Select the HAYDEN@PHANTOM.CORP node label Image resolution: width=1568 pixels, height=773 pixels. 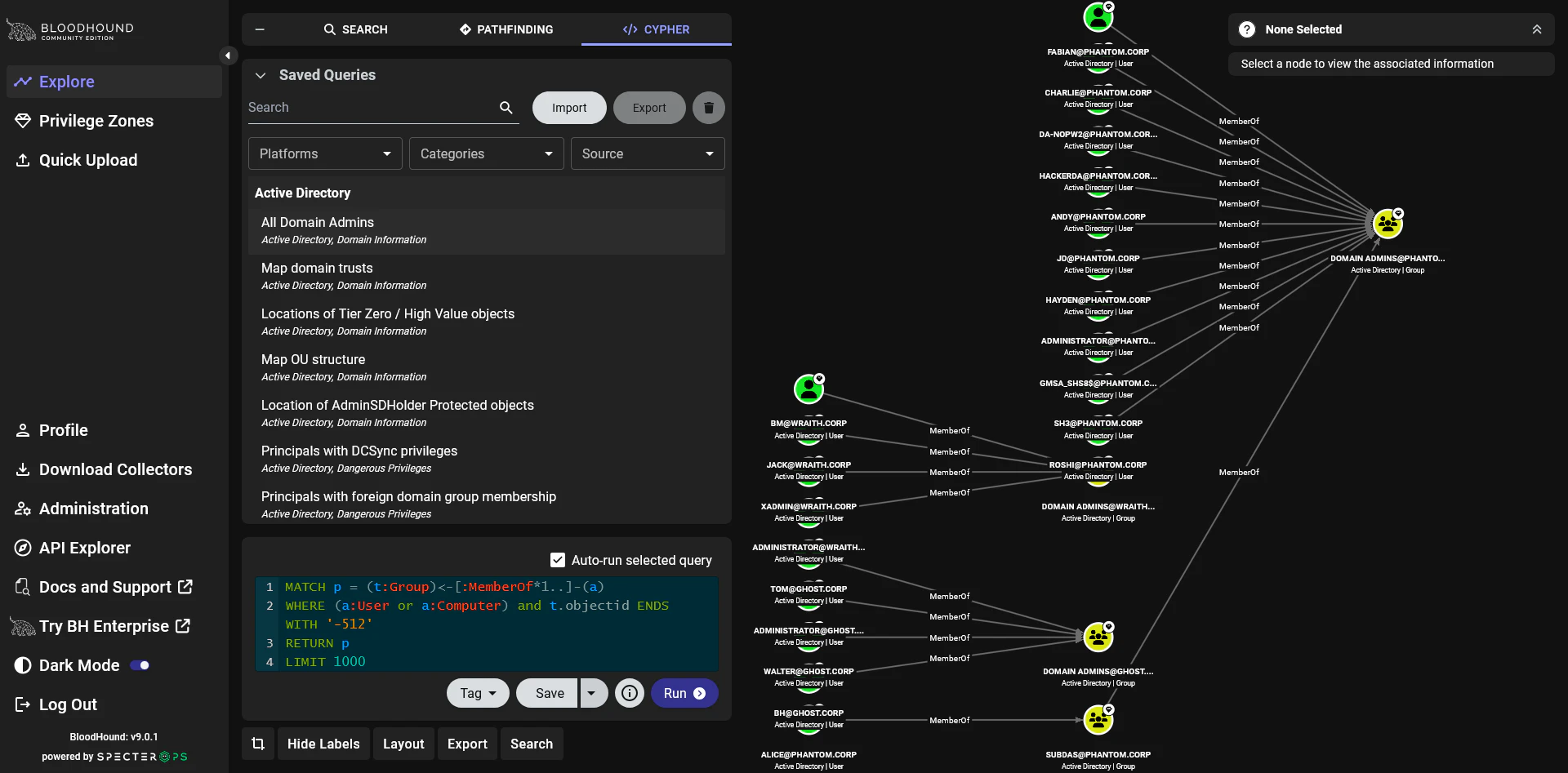coord(1098,300)
